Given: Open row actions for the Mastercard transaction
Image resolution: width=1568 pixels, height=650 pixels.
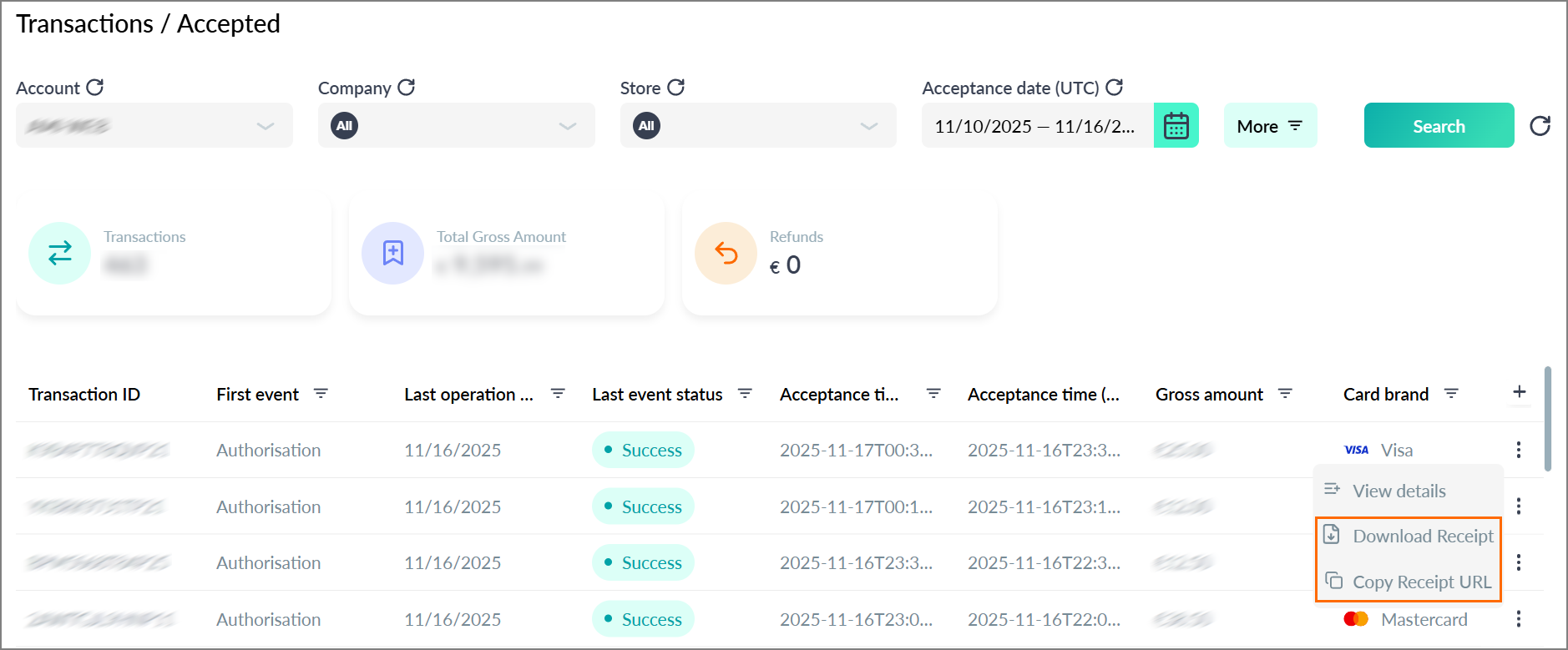Looking at the screenshot, I should pos(1519,618).
